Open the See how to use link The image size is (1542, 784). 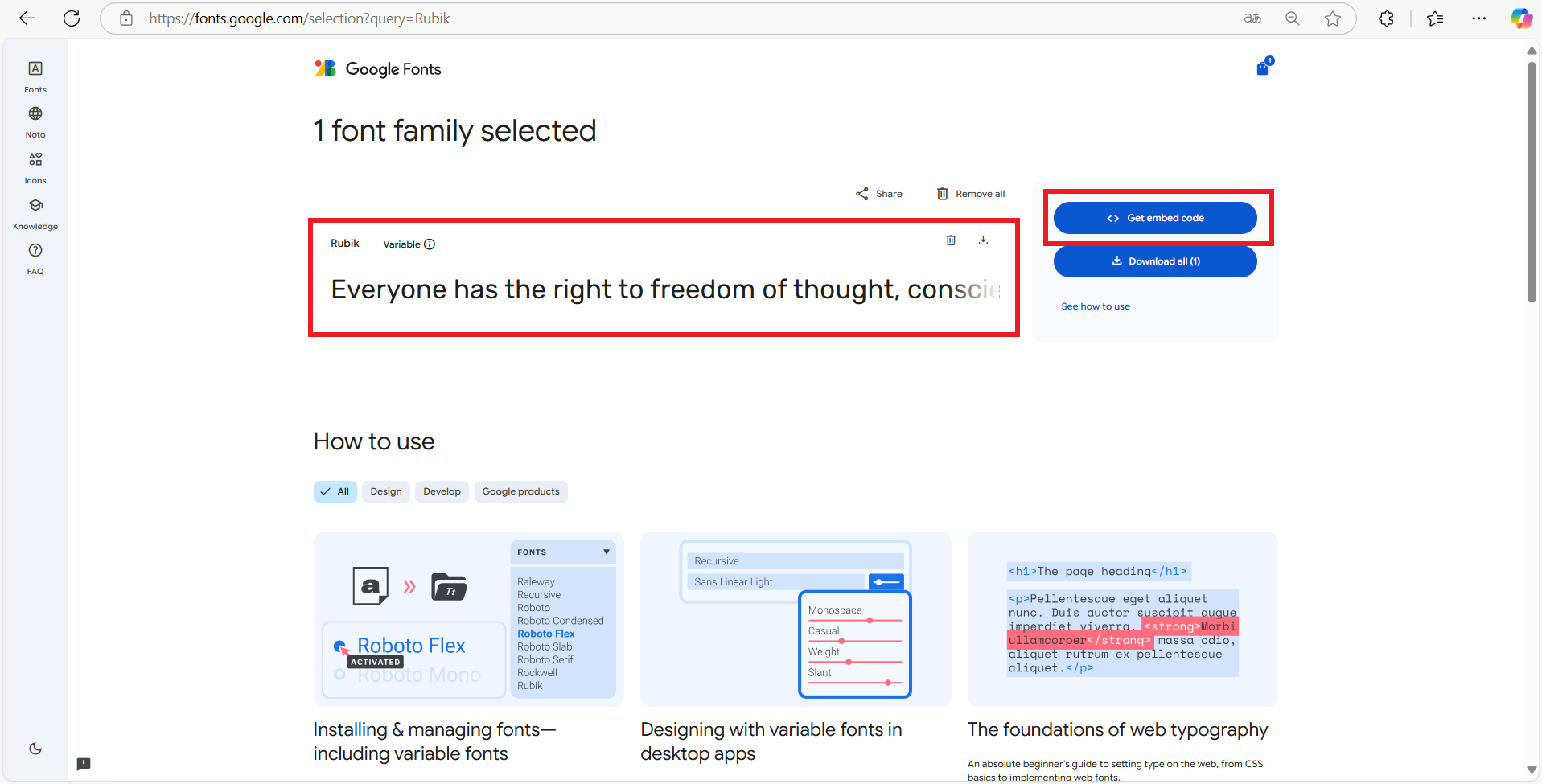point(1096,306)
